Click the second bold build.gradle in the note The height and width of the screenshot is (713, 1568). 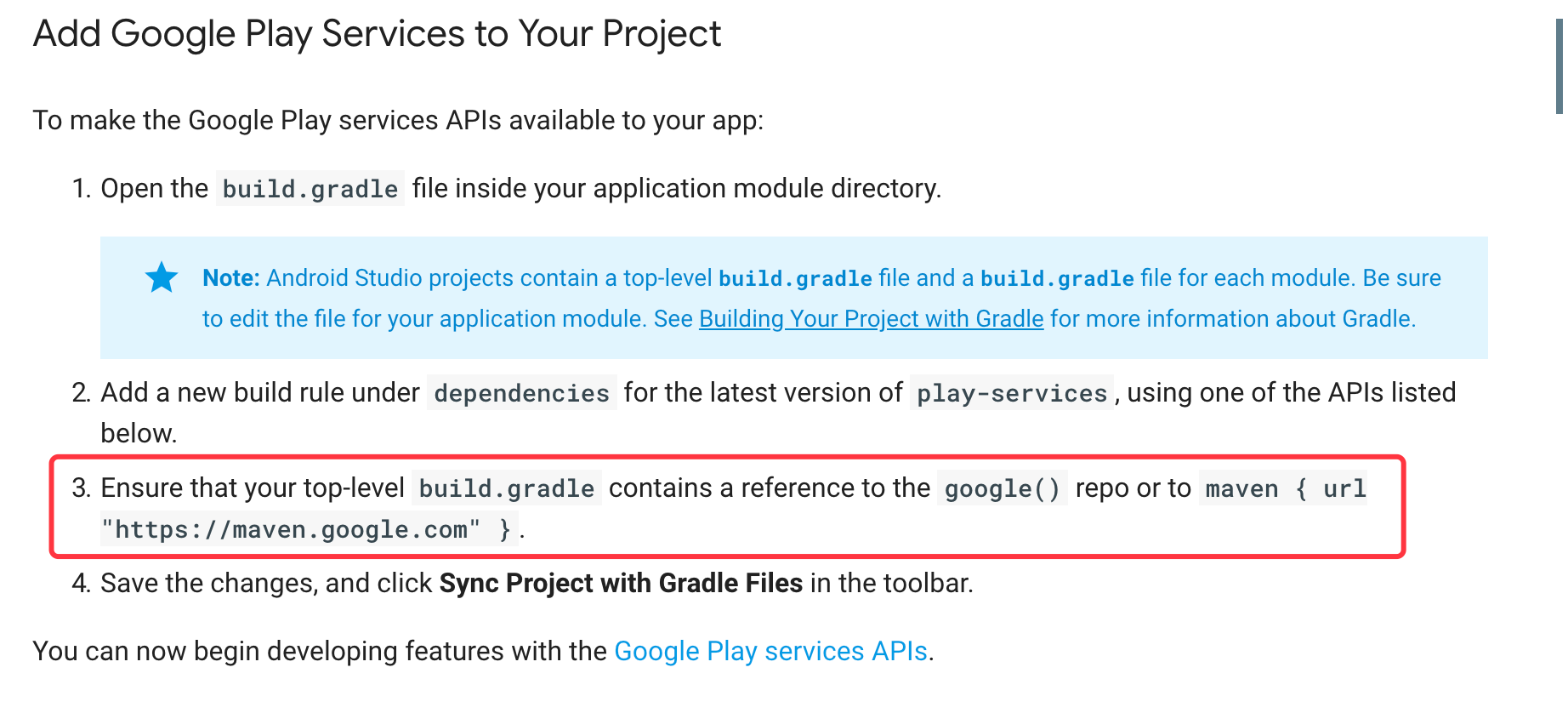pyautogui.click(x=1057, y=279)
